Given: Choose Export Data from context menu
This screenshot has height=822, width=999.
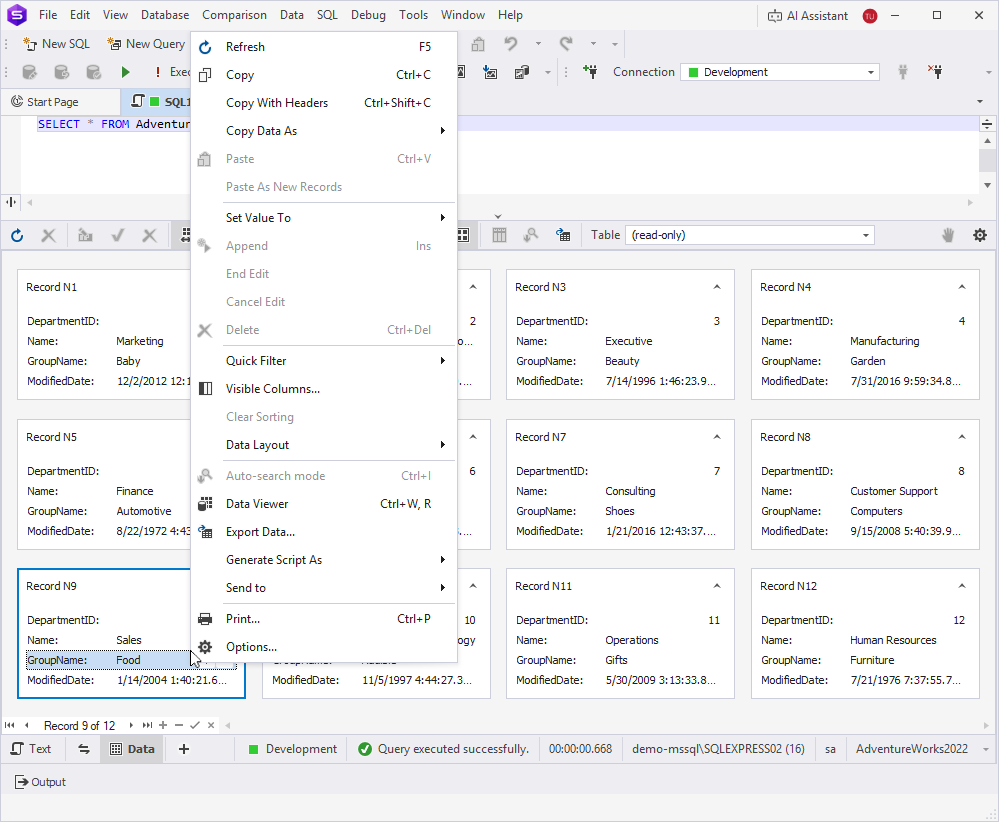Looking at the screenshot, I should click(x=260, y=532).
